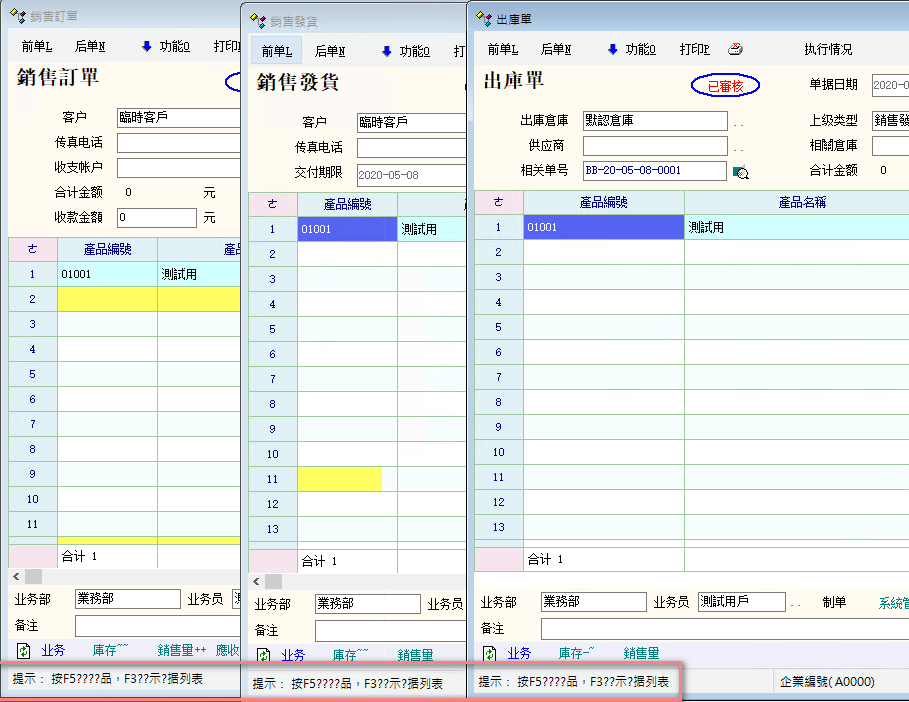The image size is (909, 702).
Task: Click 执行情况 in 出庫單 toolbar
Action: pos(828,50)
